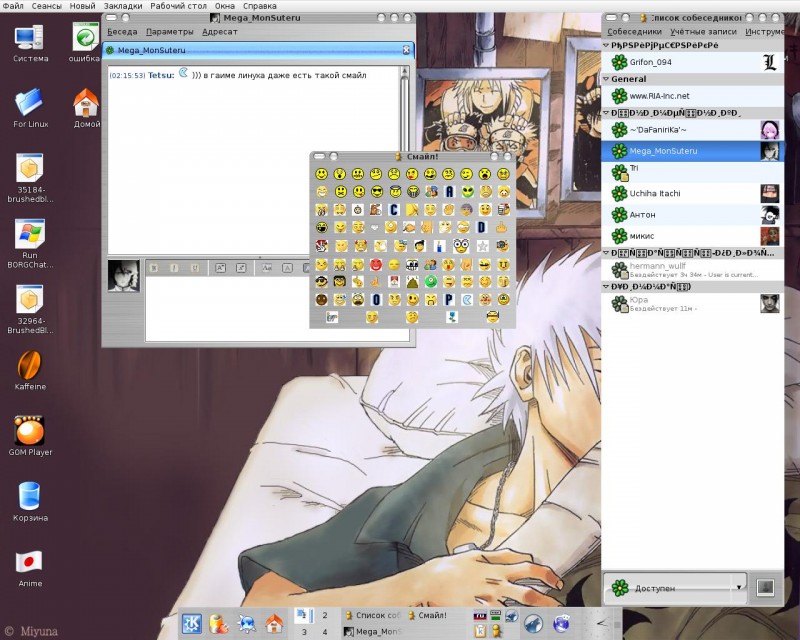800x640 pixels.
Task: Click the buddy avatar thumbnail in chat
Action: pyautogui.click(x=123, y=276)
